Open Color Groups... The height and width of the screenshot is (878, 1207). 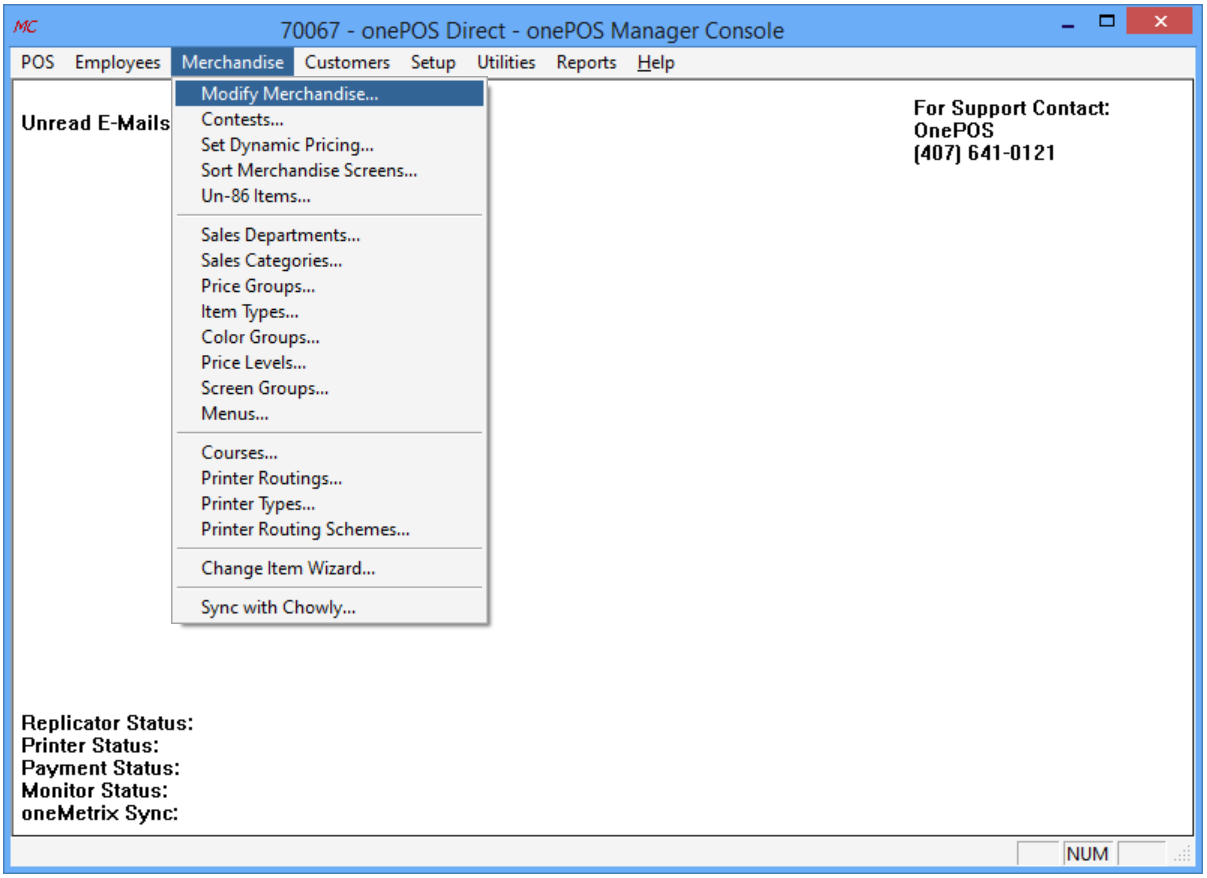click(x=329, y=337)
